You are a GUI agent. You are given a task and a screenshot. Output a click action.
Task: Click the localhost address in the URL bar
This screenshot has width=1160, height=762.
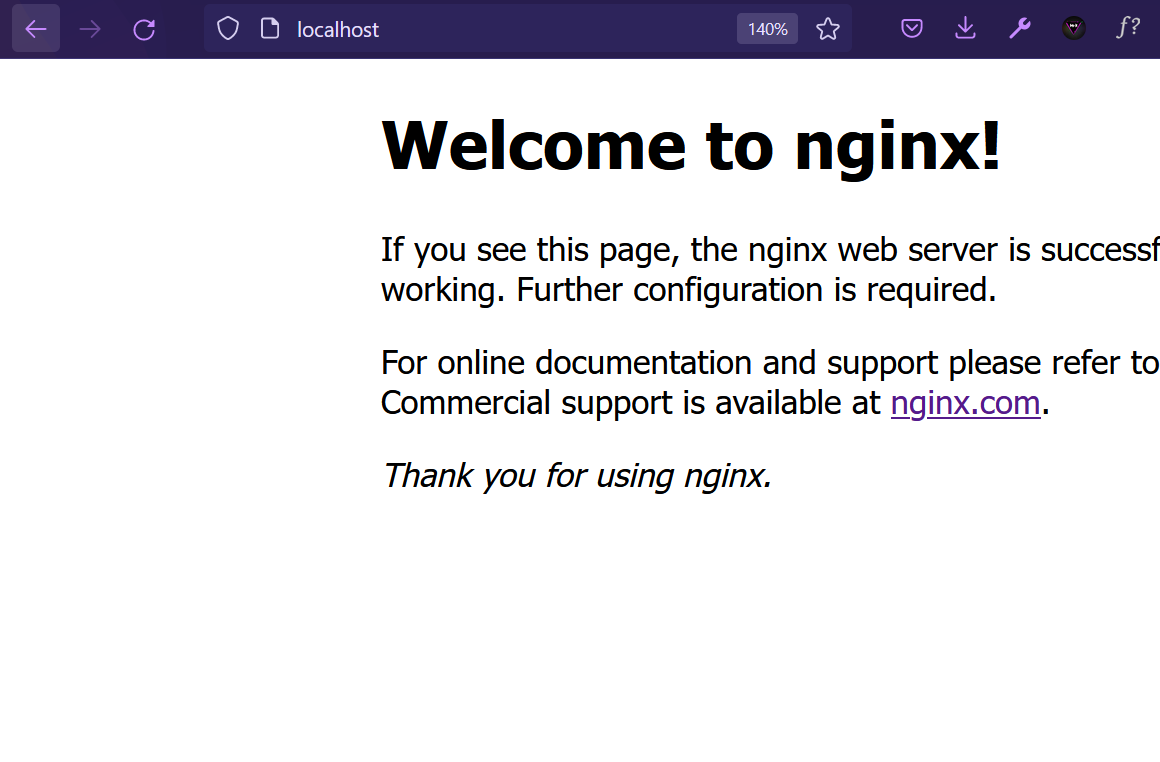pos(338,30)
